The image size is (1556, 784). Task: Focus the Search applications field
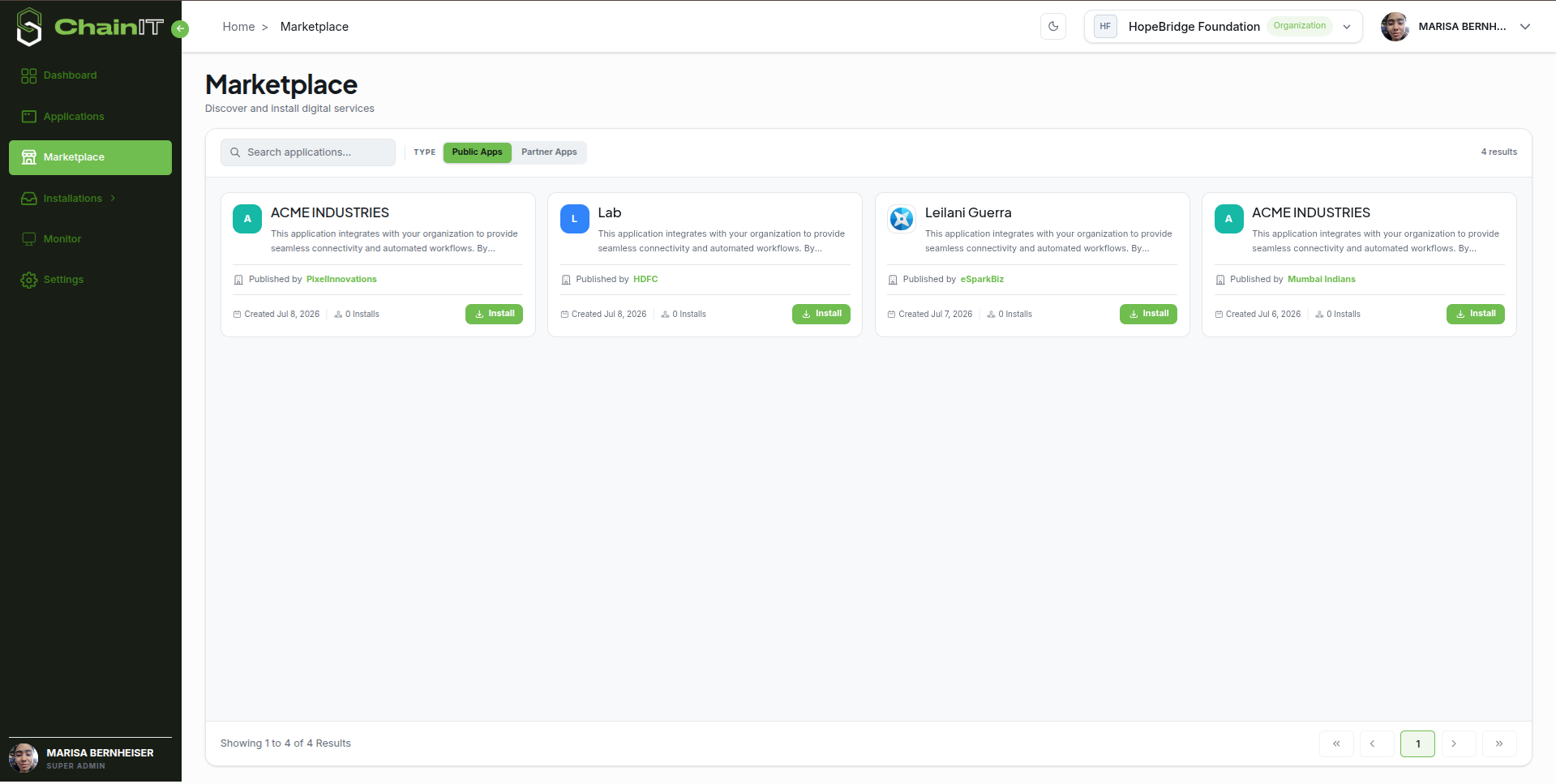click(x=308, y=152)
